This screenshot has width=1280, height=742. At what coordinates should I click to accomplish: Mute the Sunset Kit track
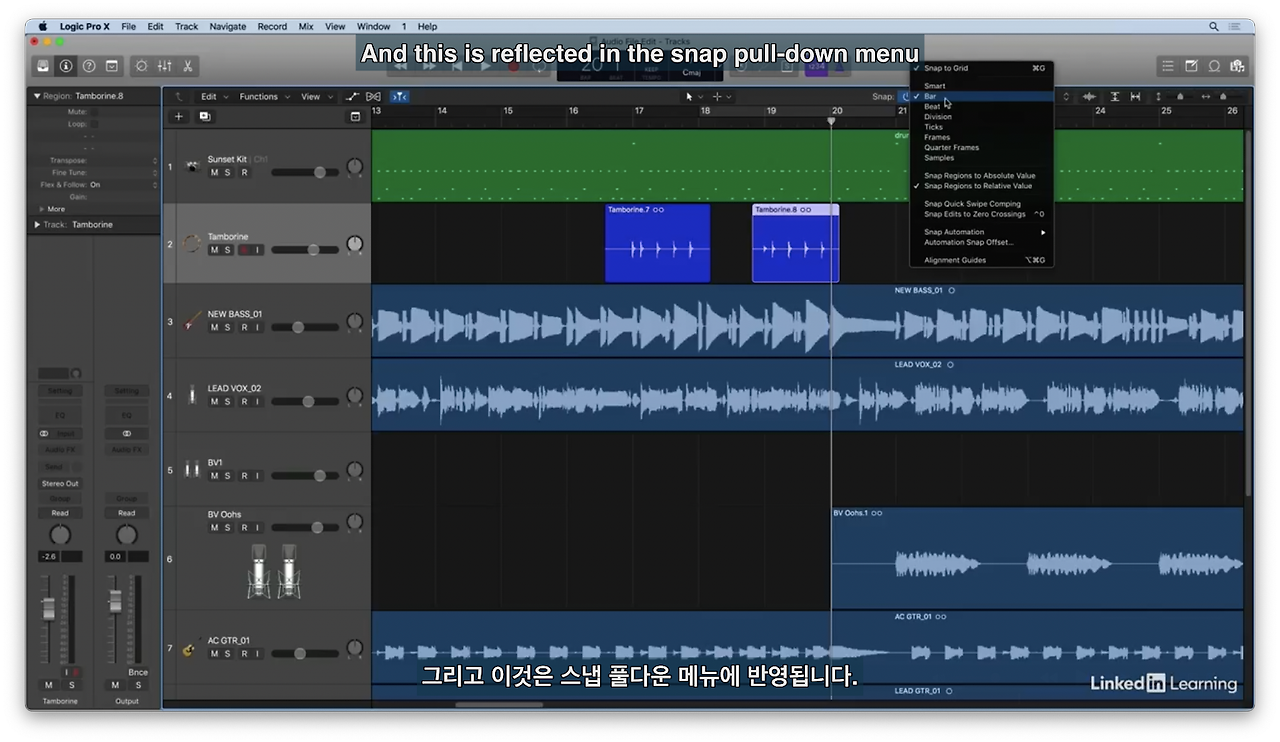(x=214, y=173)
